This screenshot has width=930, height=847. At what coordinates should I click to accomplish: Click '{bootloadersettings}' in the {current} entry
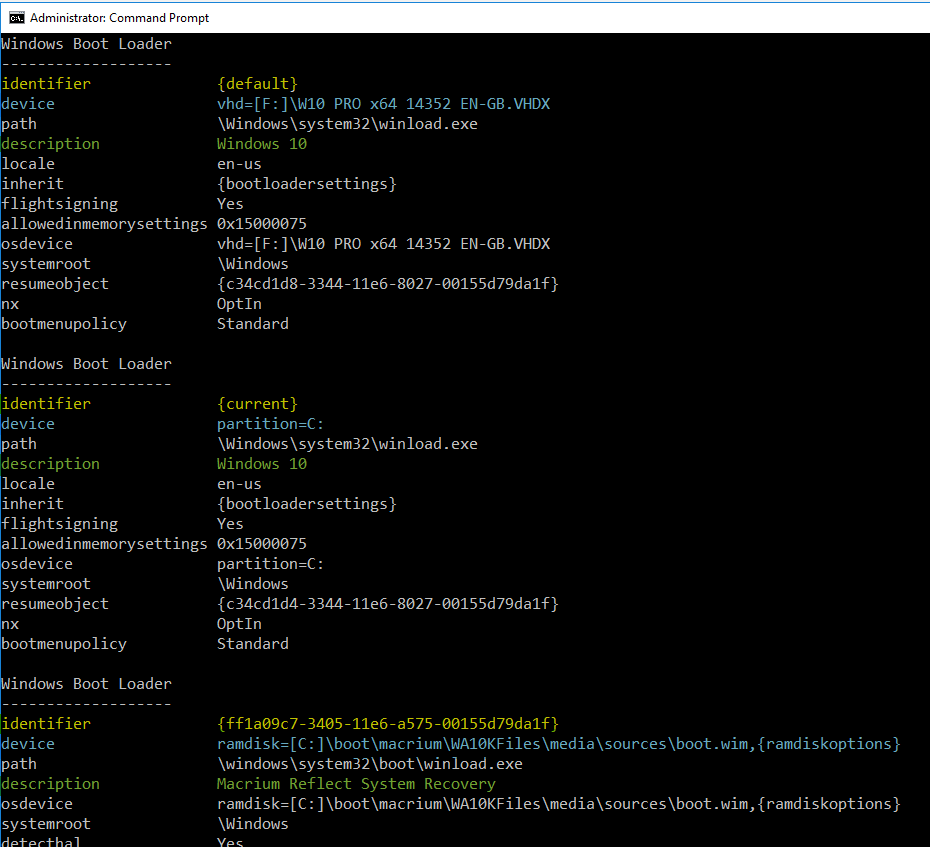[307, 504]
